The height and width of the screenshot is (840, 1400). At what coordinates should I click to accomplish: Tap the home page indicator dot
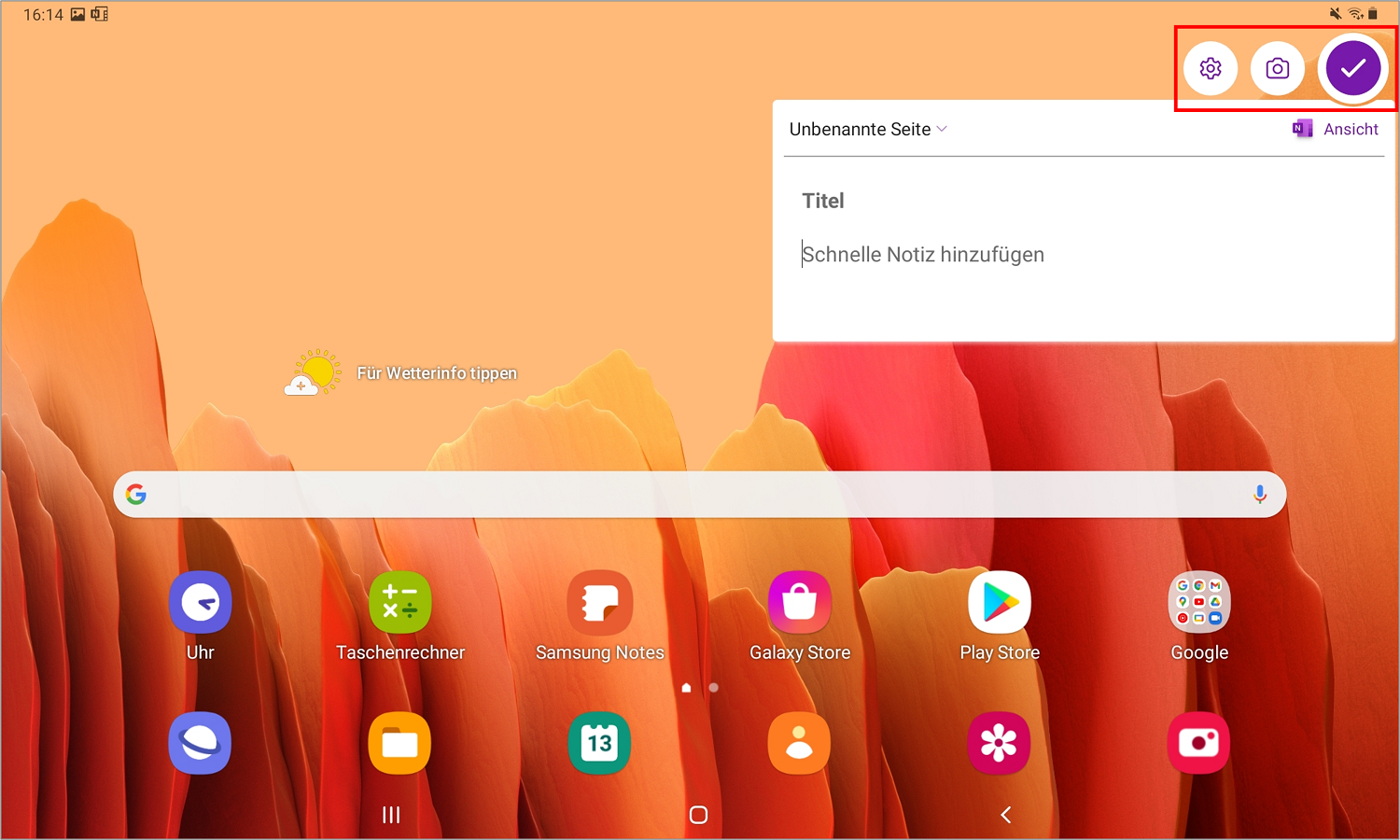[686, 688]
